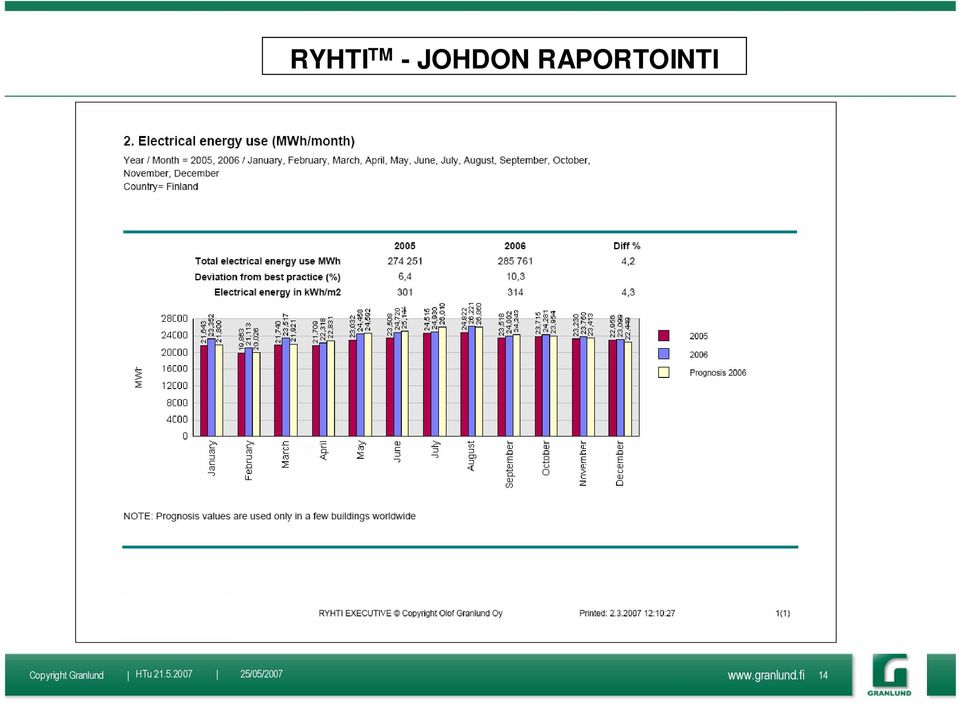This screenshot has width=959, height=714.
Task: Click kWh/m2 value 314
Action: 515,292
